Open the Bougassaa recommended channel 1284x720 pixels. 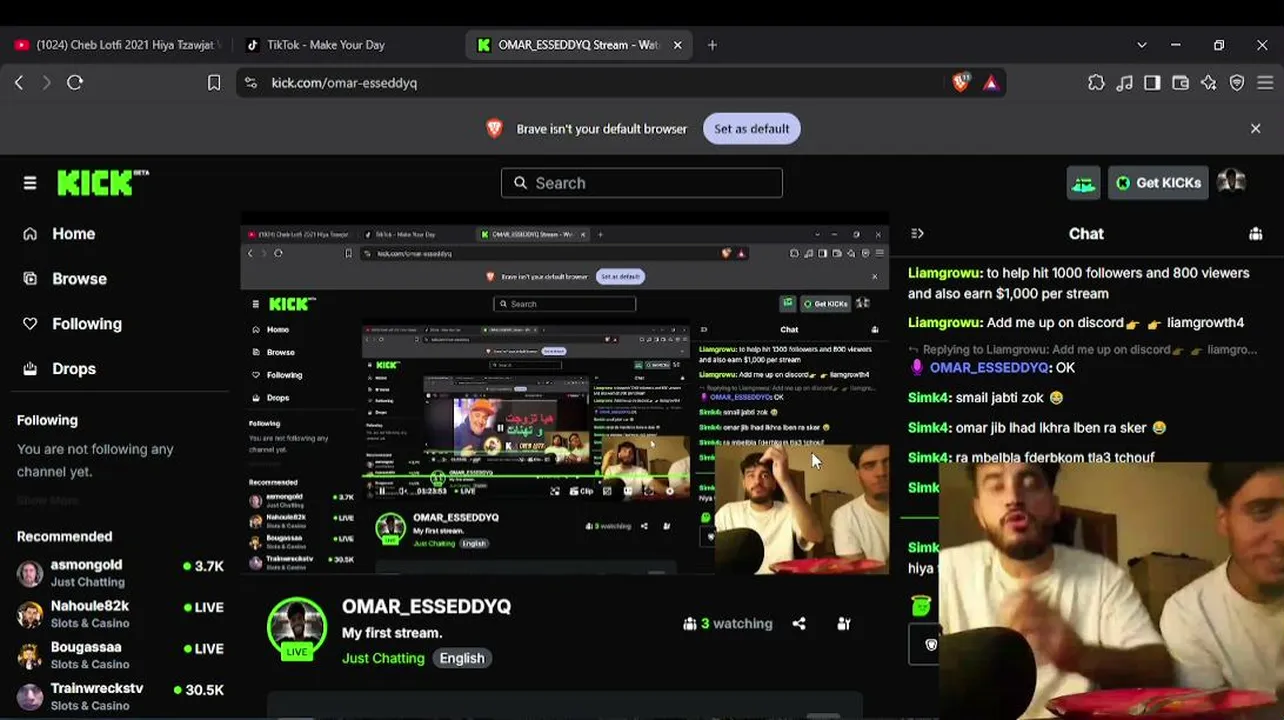point(120,655)
